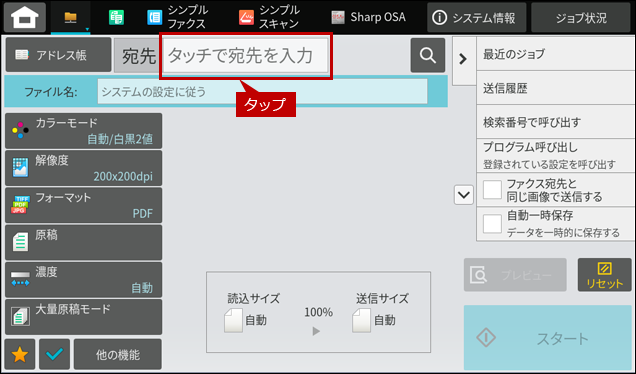Enable ファクス宛先と同じ画像で送信する checkbox
Image resolution: width=636 pixels, height=374 pixels.
pyautogui.click(x=492, y=190)
